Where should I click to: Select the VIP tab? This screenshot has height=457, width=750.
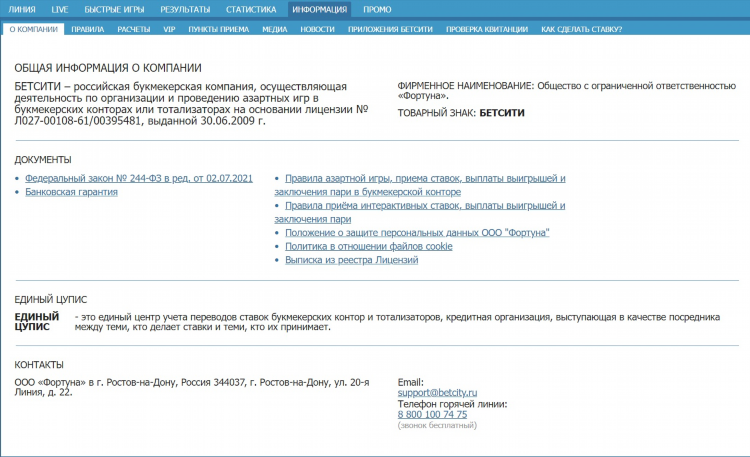169,29
